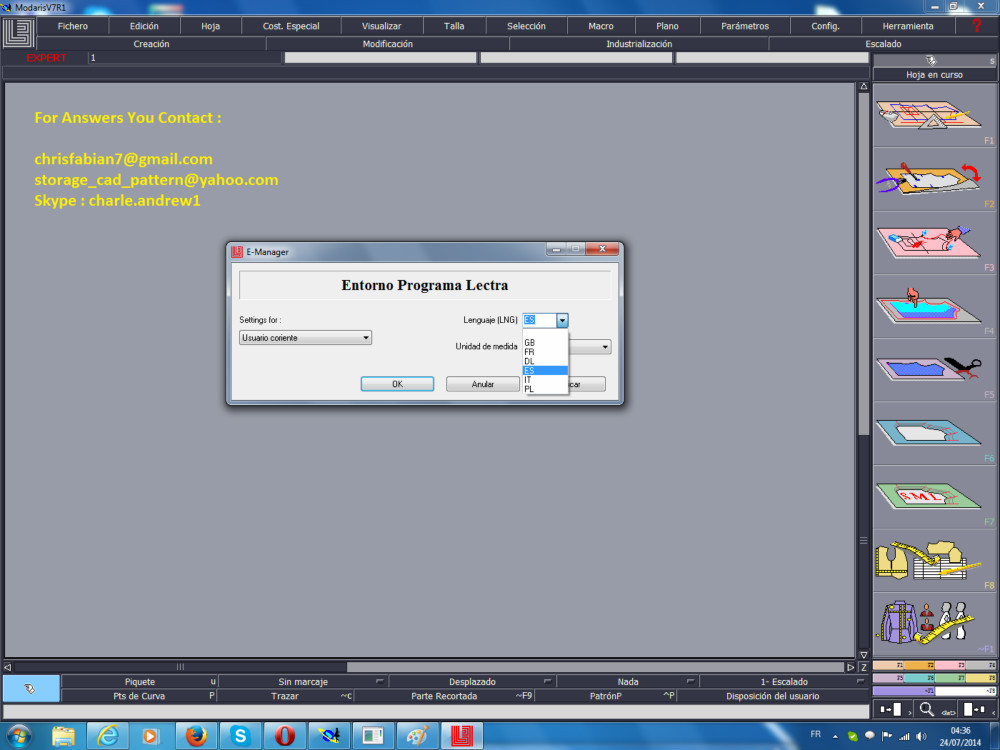
Task: Click the Lectra logo at top left
Action: pos(18,32)
